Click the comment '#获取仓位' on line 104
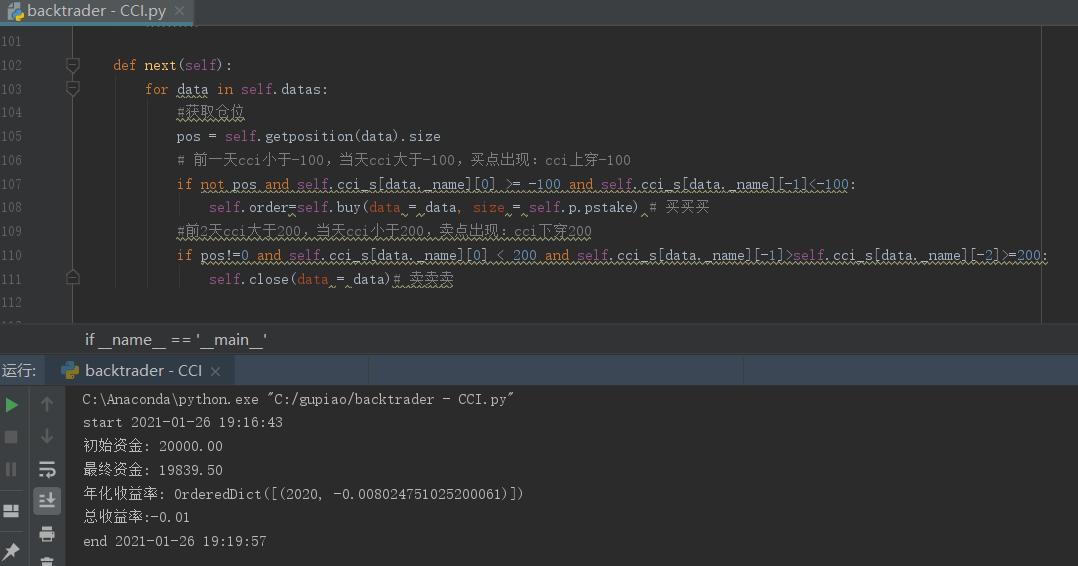 point(210,112)
